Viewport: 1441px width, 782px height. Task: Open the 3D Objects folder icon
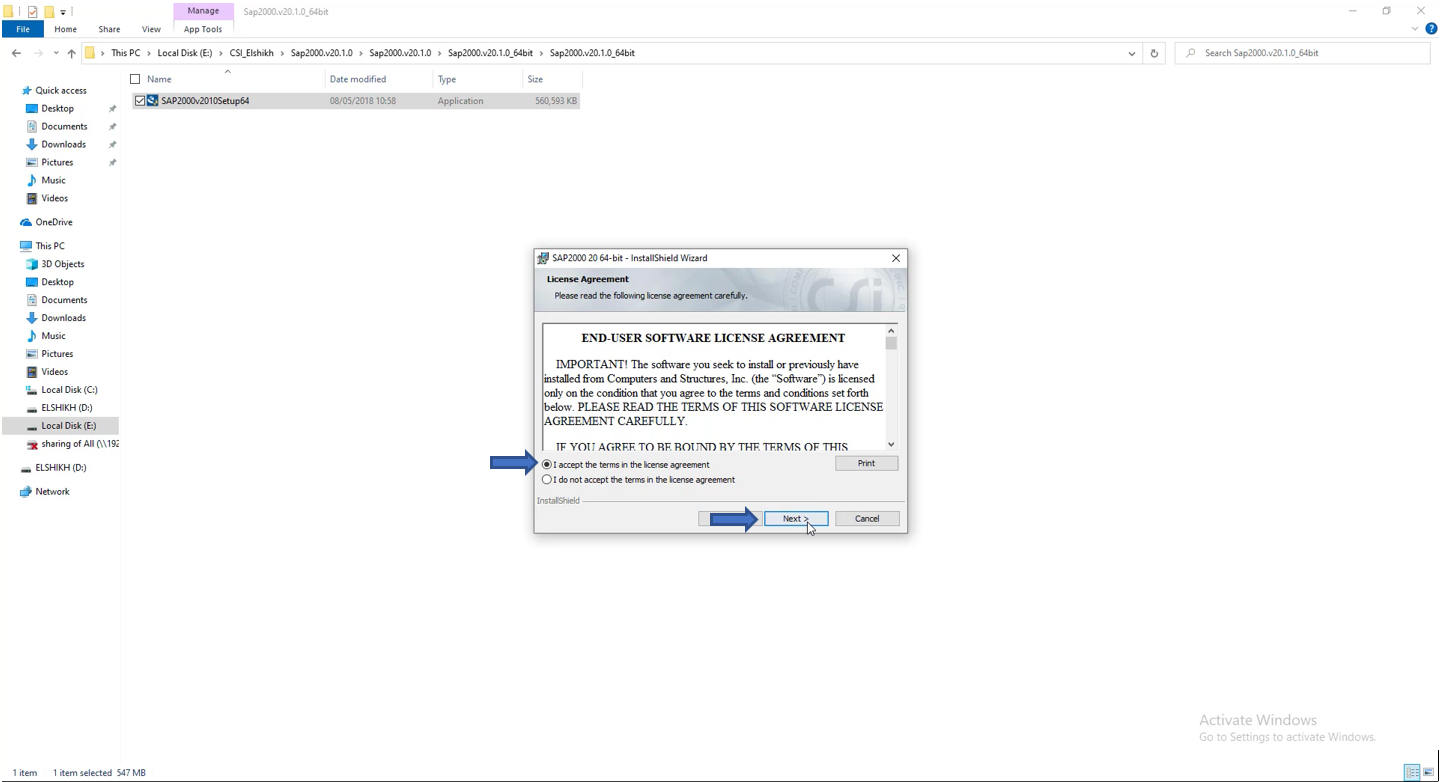31,264
